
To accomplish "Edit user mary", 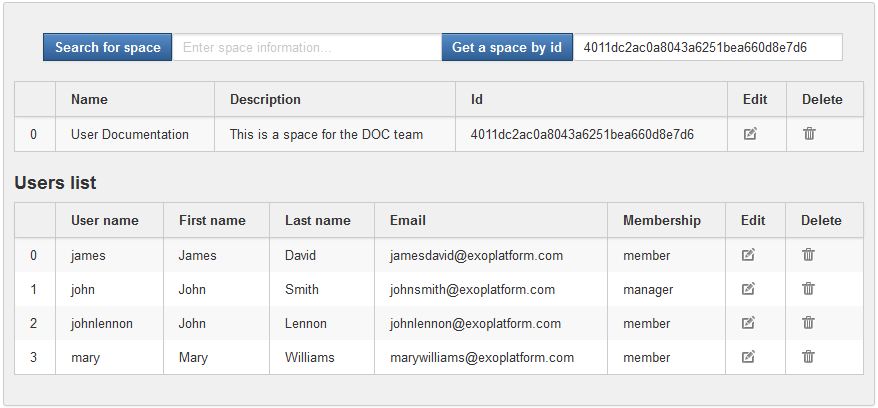I will (x=748, y=357).
